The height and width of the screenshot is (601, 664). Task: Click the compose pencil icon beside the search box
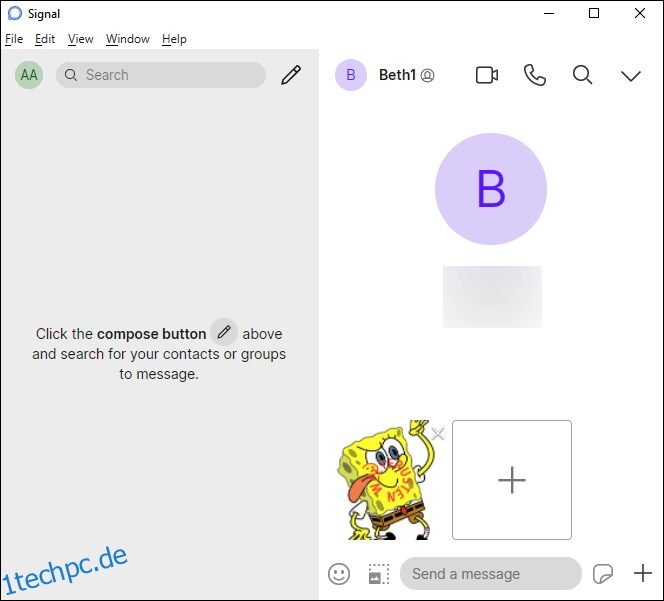[291, 75]
